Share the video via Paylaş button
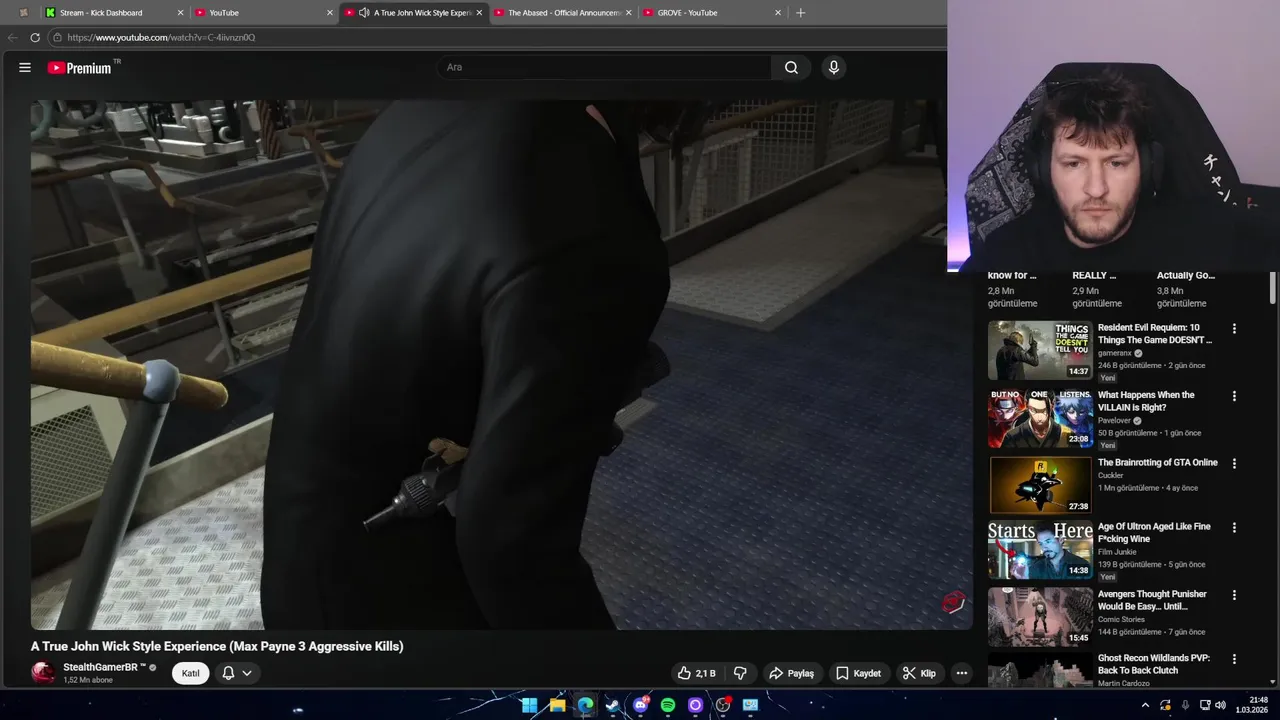The width and height of the screenshot is (1280, 720). 793,673
